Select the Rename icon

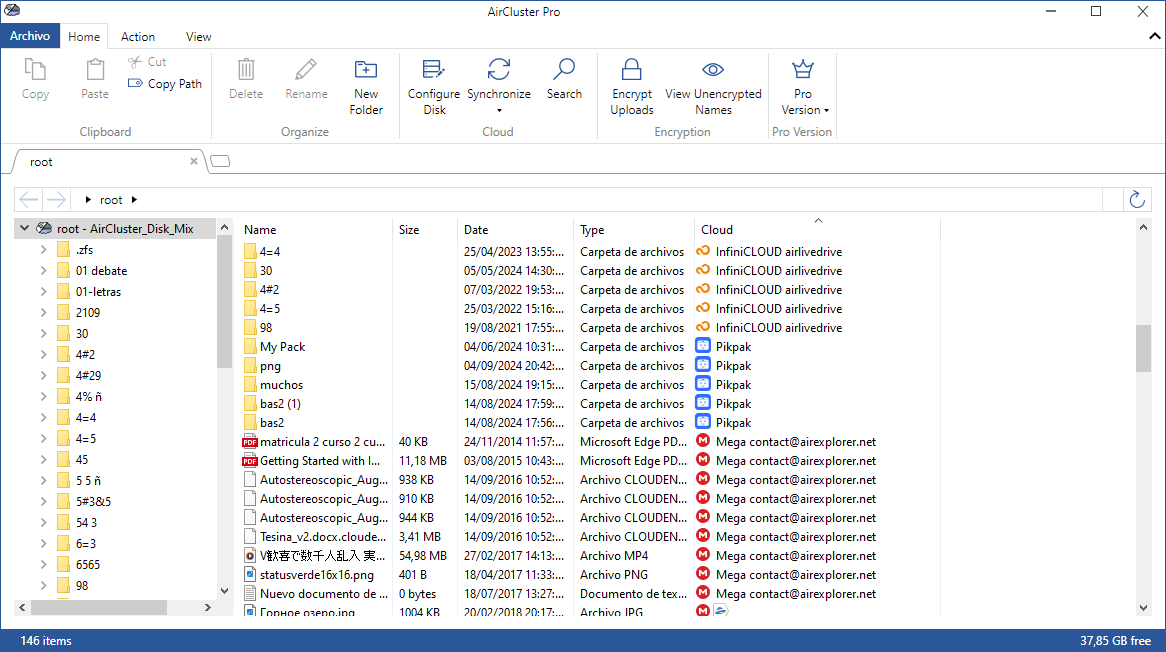coord(306,70)
